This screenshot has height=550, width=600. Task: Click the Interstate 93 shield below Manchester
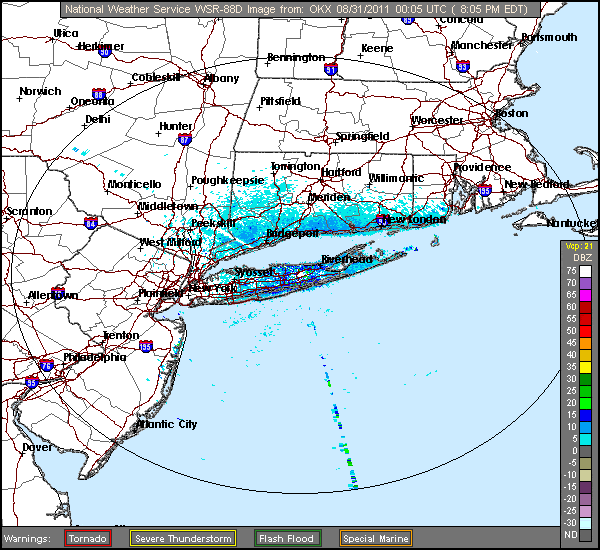(x=463, y=66)
